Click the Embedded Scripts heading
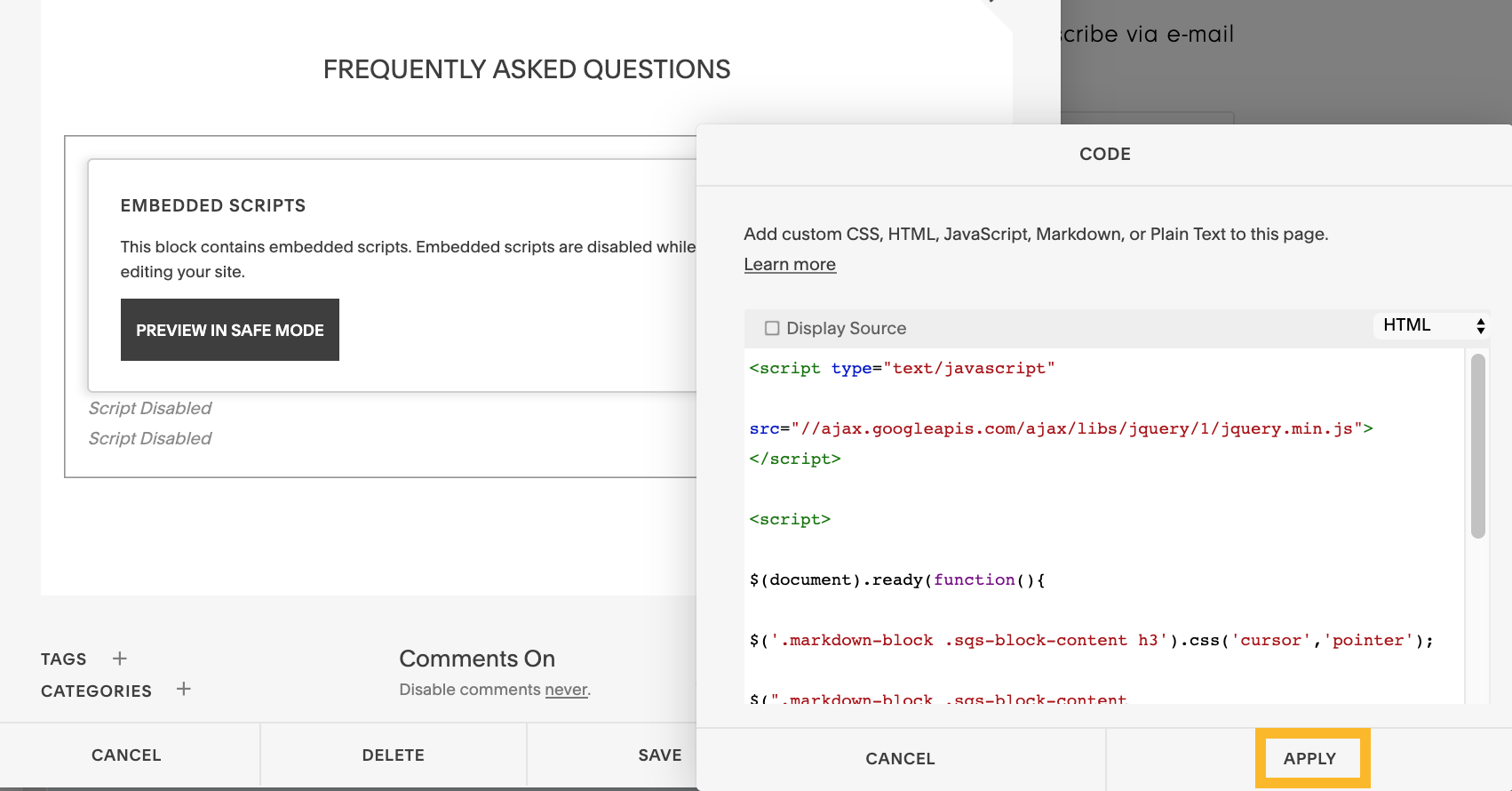Image resolution: width=1512 pixels, height=791 pixels. click(x=213, y=205)
